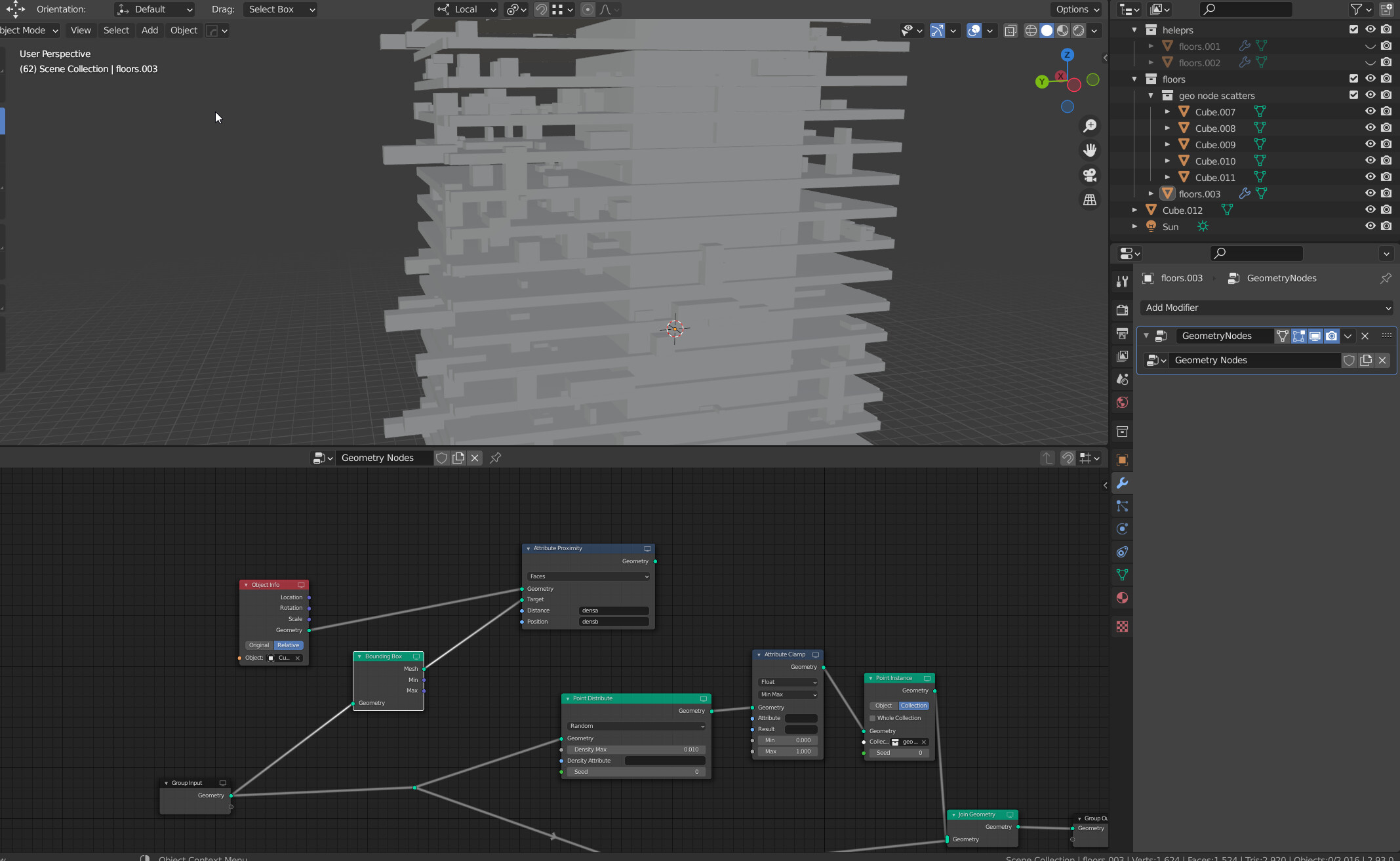Unlink node group in node editor header
This screenshot has height=861, width=1400.
[475, 458]
